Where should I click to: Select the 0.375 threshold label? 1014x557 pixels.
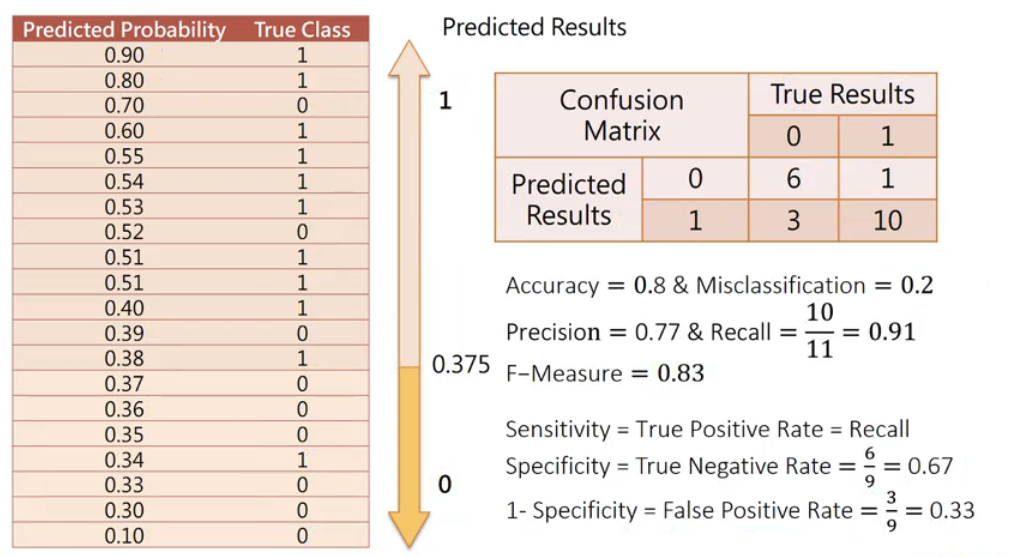click(461, 365)
